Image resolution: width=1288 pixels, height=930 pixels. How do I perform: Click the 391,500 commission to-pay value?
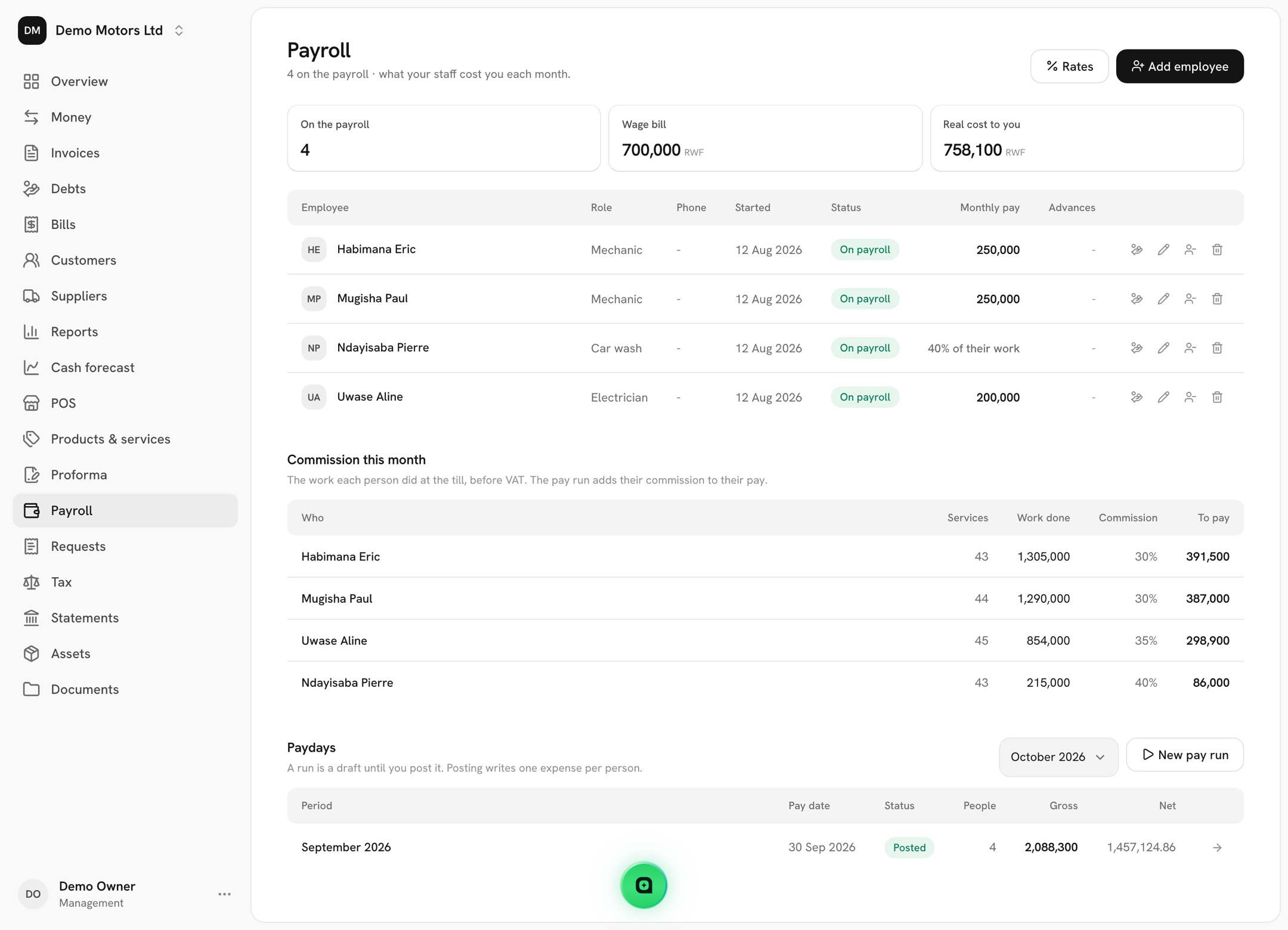[x=1207, y=556]
